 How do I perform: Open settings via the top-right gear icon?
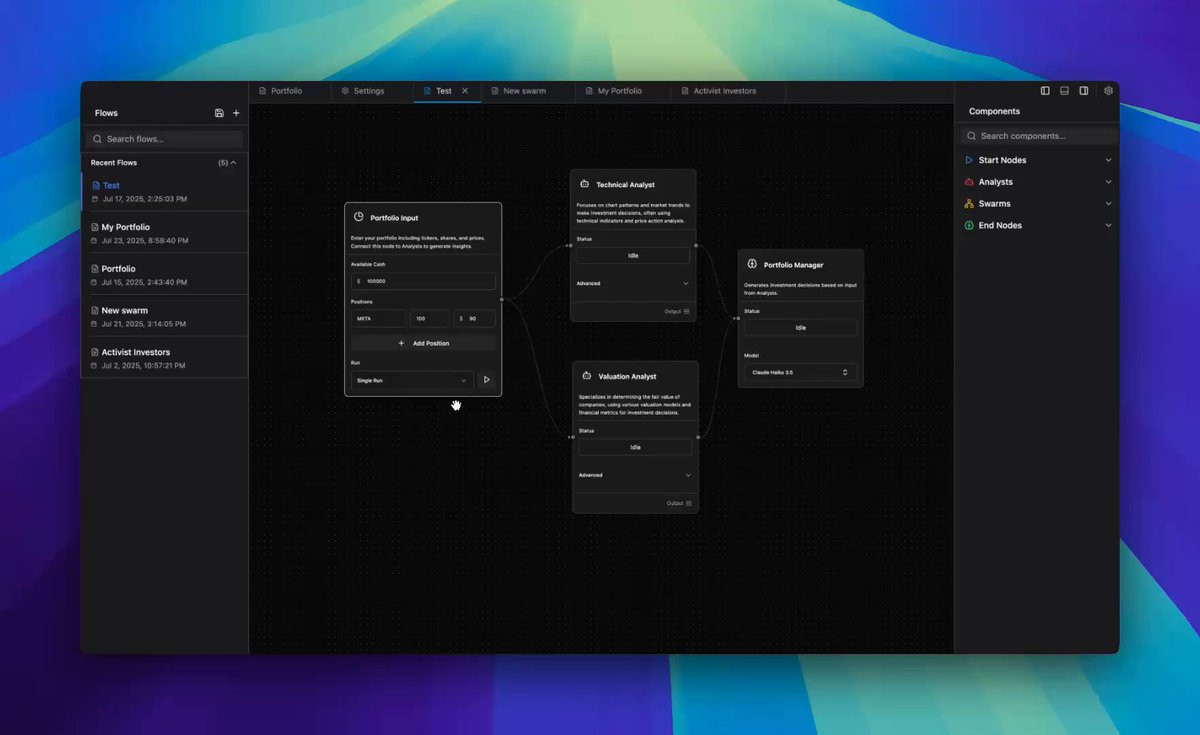[1108, 91]
